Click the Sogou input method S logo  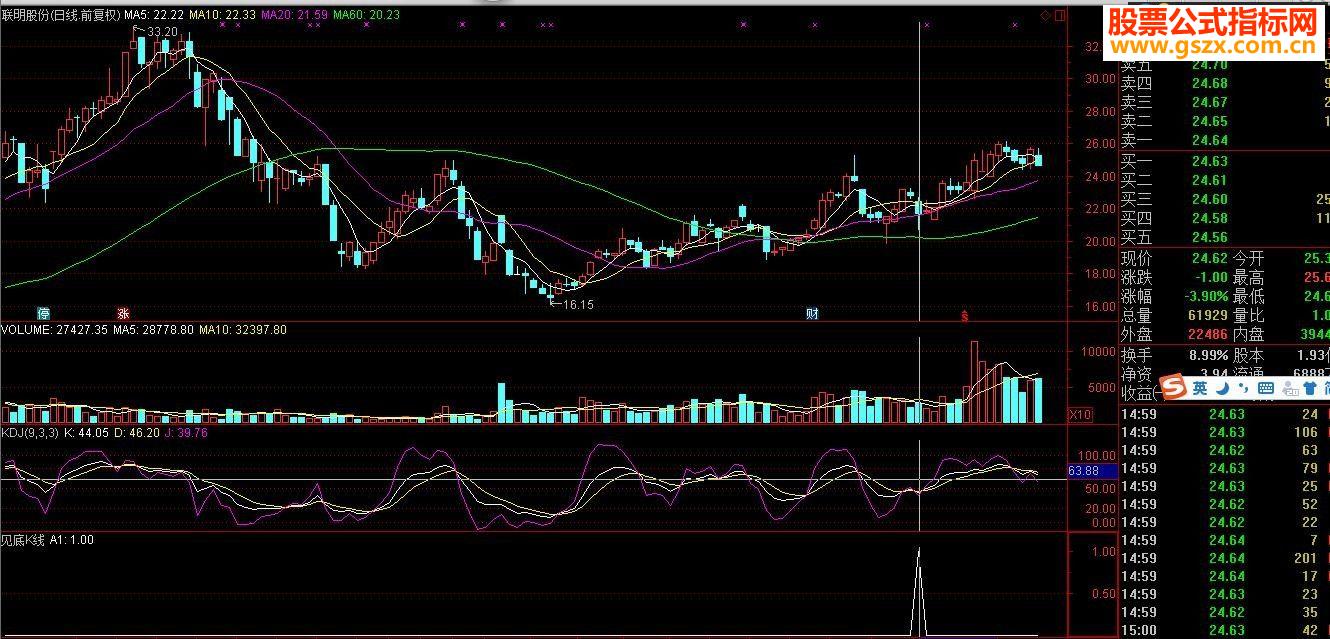1173,388
